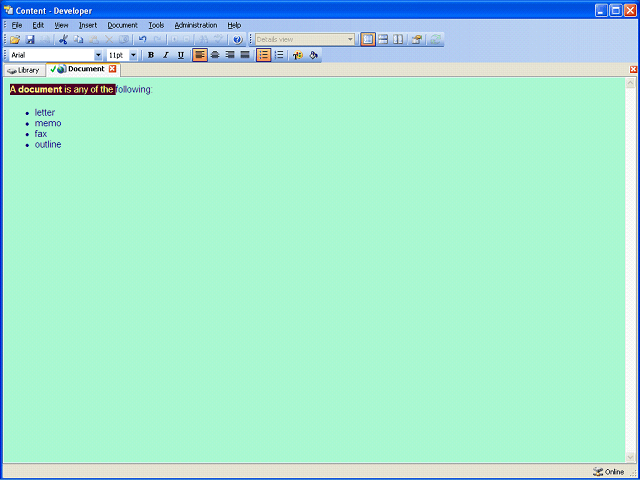Viewport: 640px width, 480px height.
Task: Switch to the horizontal split layout icon
Action: (x=383, y=40)
